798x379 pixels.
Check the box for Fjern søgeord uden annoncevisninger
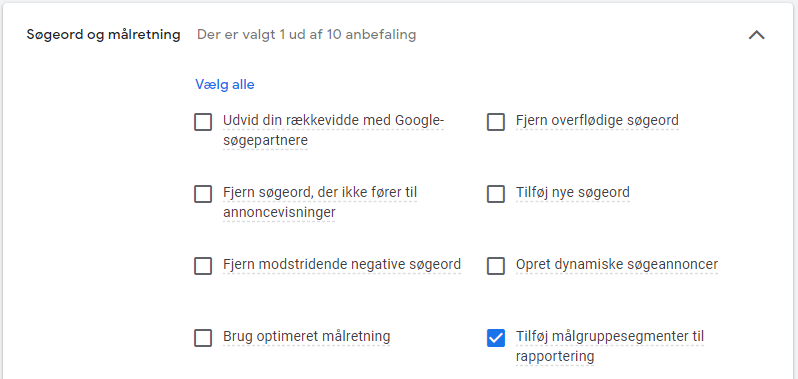[203, 194]
